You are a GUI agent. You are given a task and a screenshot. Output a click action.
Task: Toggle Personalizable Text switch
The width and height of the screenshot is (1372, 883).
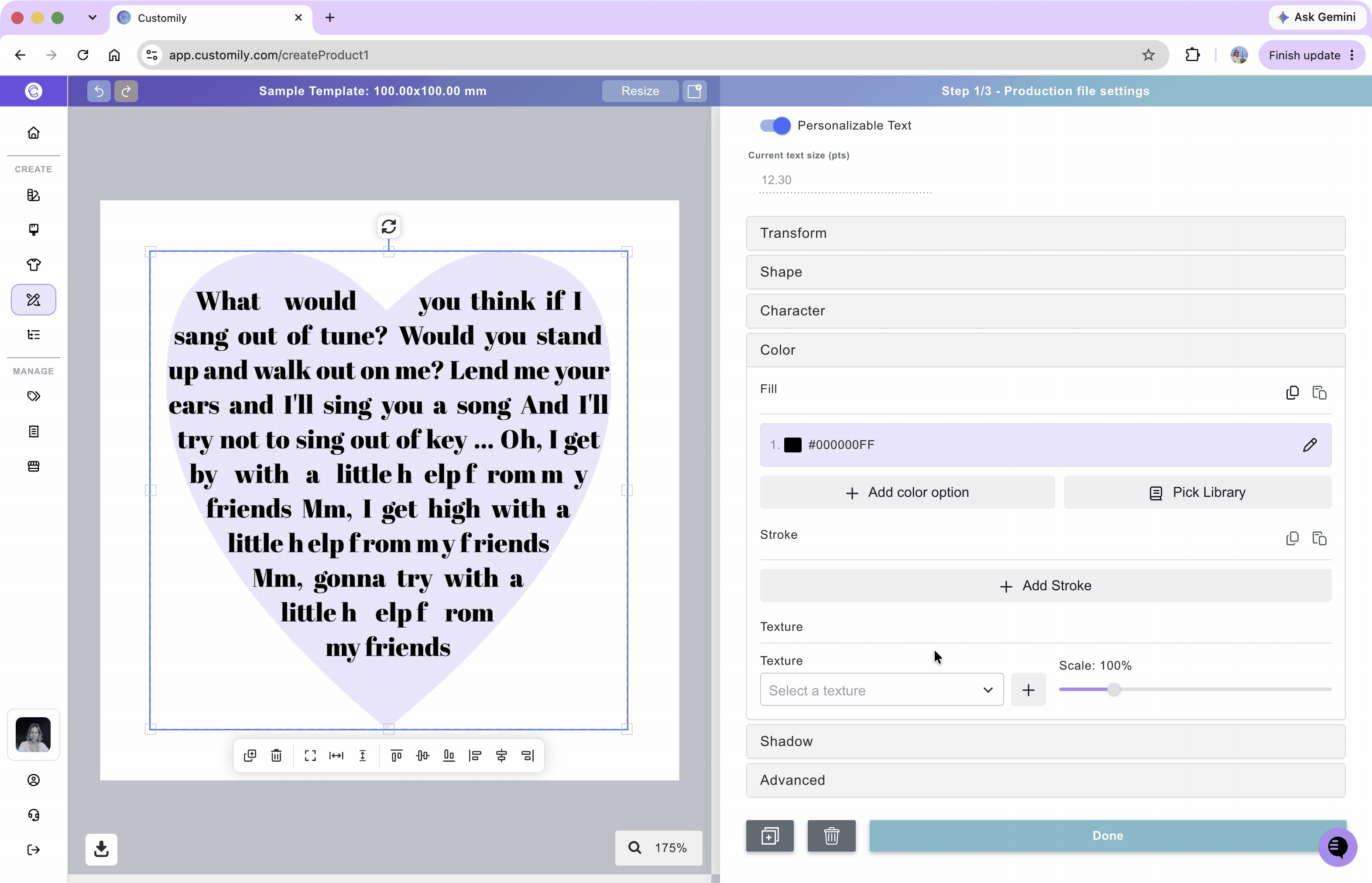(775, 126)
